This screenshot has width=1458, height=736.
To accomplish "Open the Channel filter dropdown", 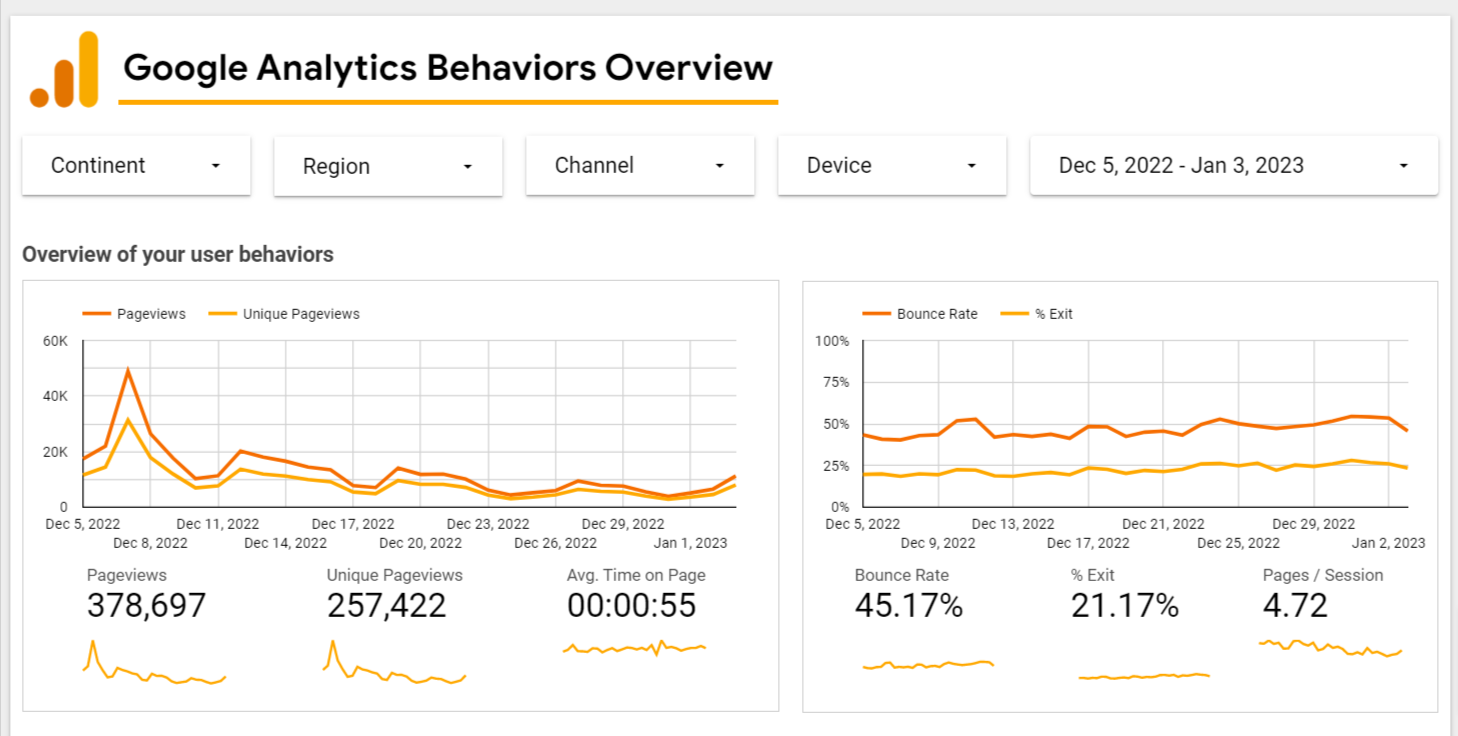I will (640, 166).
